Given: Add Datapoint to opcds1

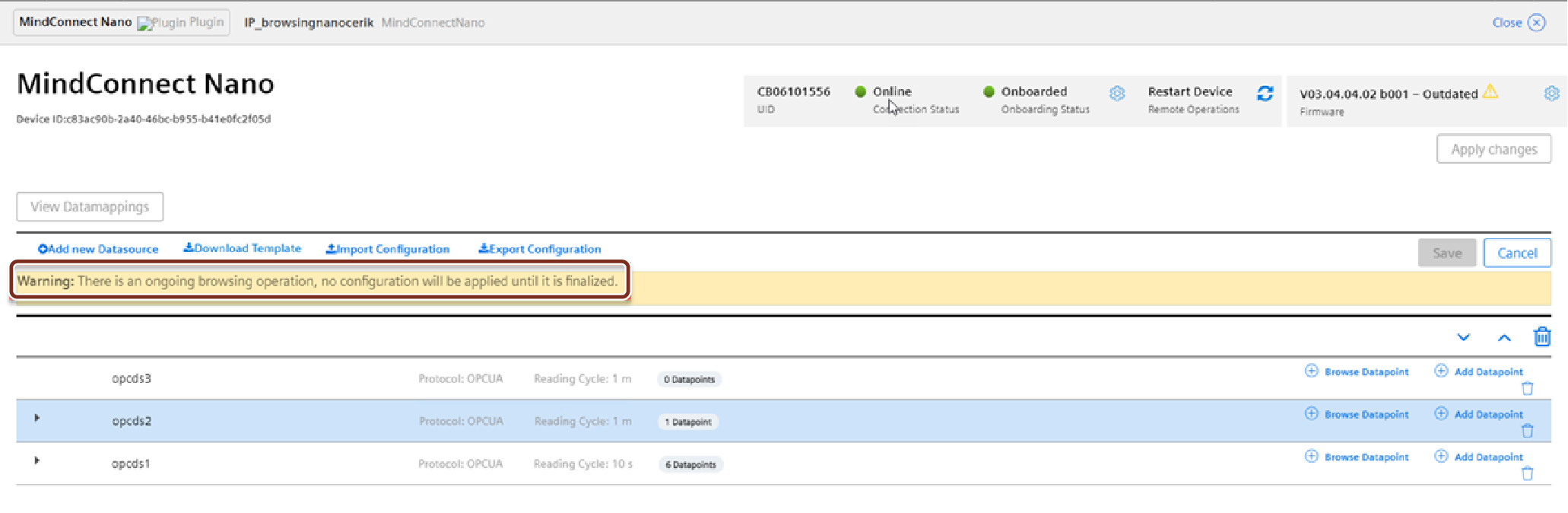Looking at the screenshot, I should tap(1479, 457).
